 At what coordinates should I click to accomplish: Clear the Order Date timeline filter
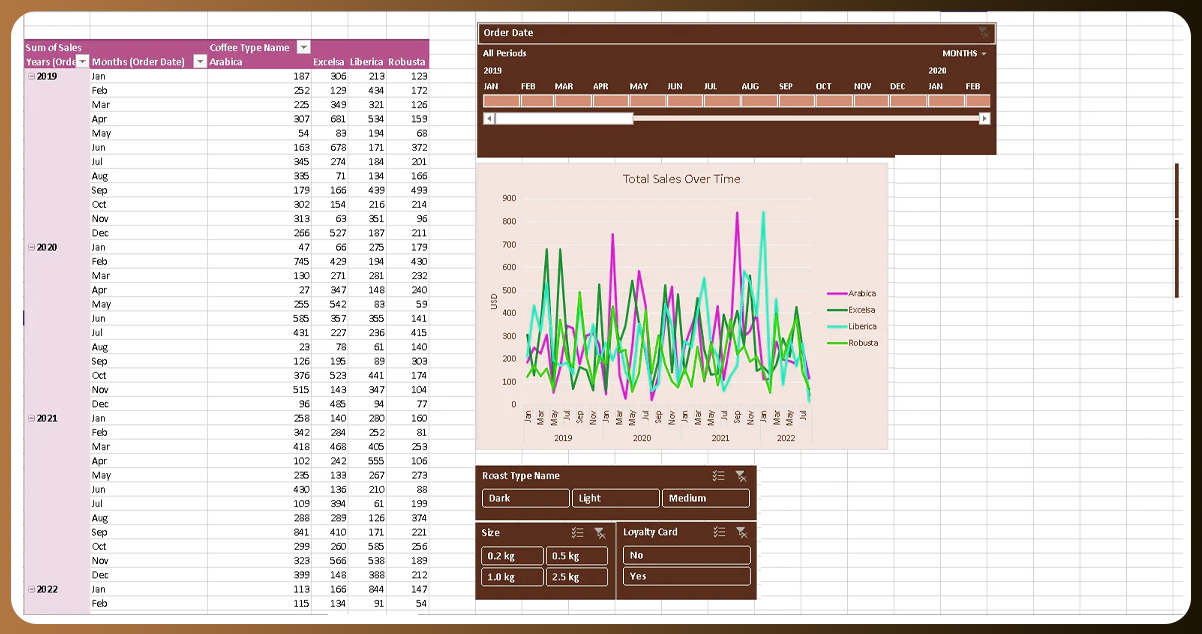(x=983, y=33)
